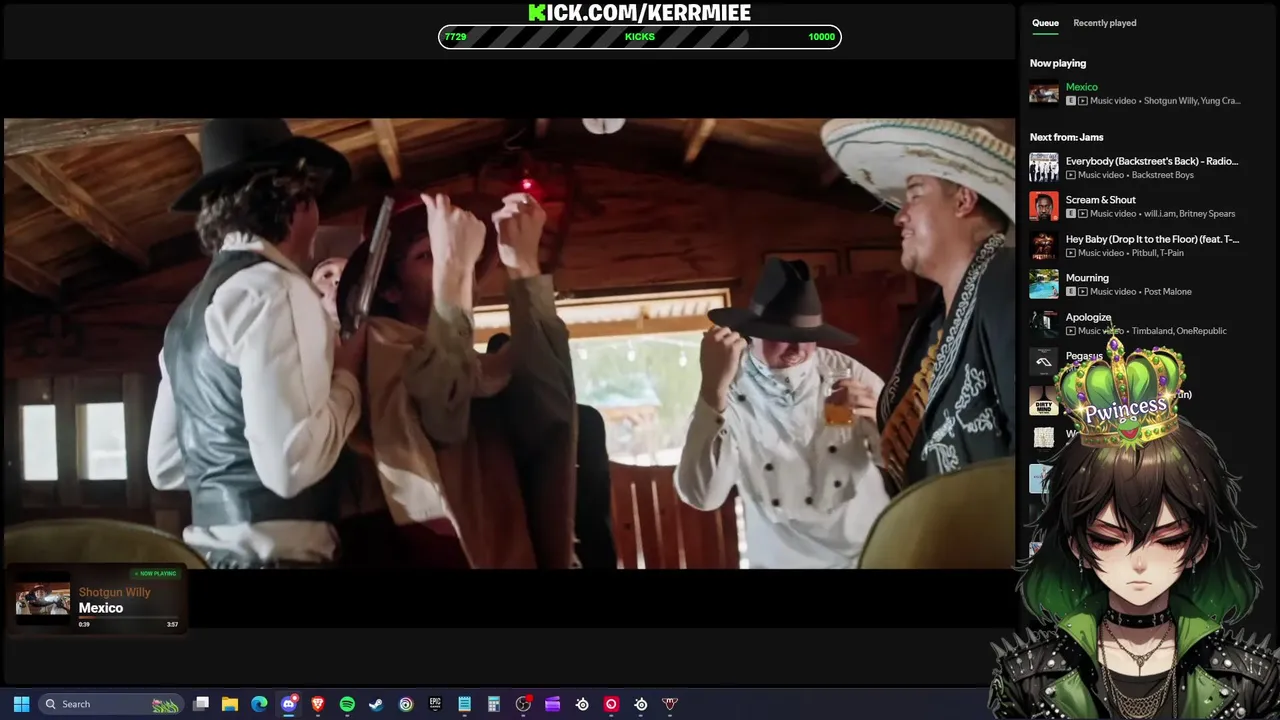Screen dimensions: 1280x720
Task: Click the Shotgun Willy name in overlay widget
Action: pyautogui.click(x=115, y=592)
